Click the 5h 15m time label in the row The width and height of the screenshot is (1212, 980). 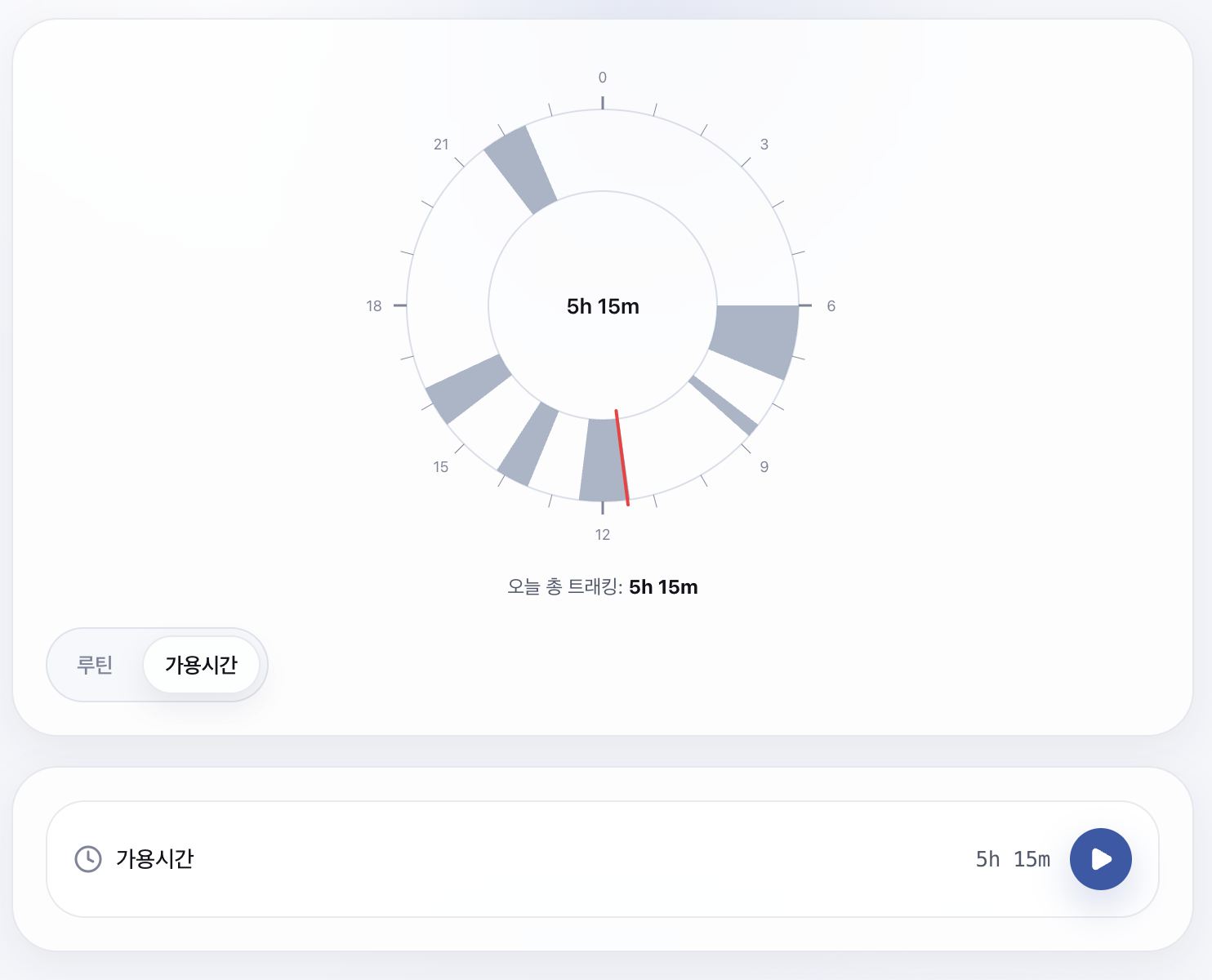coord(1013,859)
